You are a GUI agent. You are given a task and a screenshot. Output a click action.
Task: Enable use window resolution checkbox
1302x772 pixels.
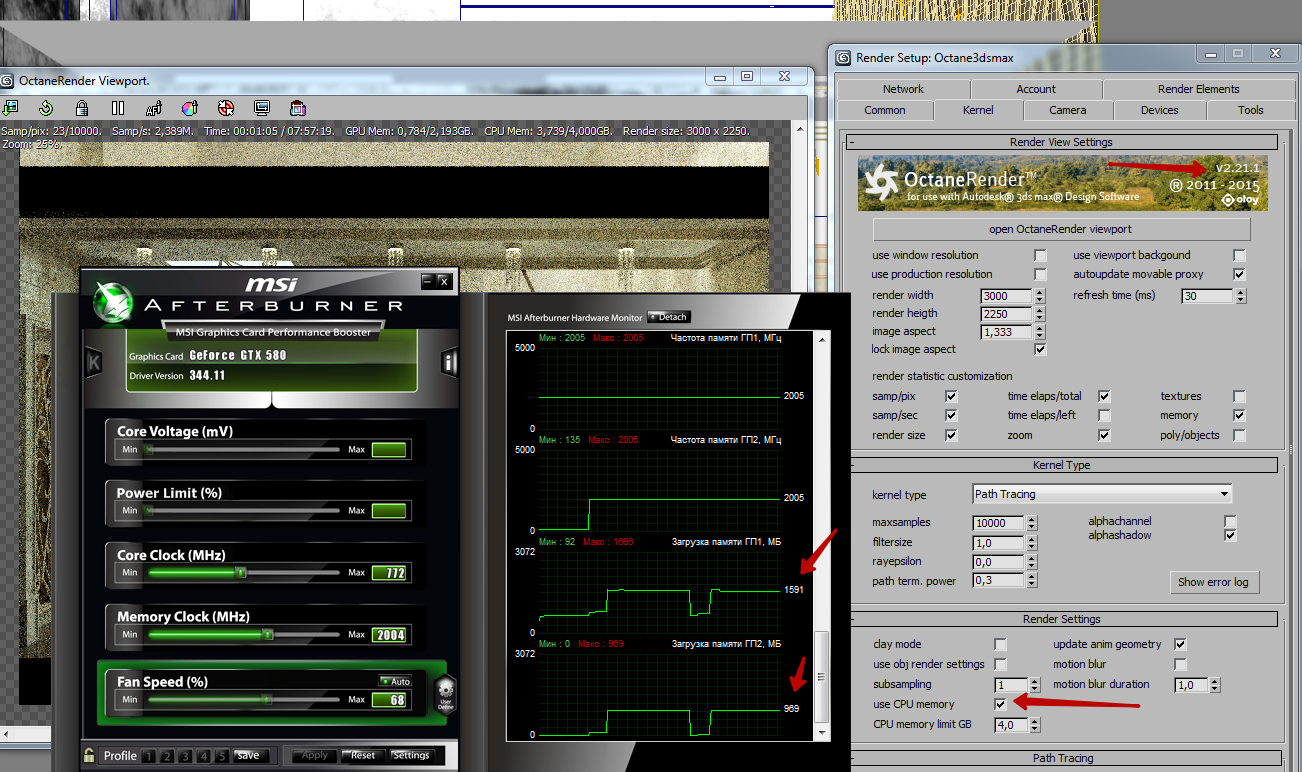1041,256
